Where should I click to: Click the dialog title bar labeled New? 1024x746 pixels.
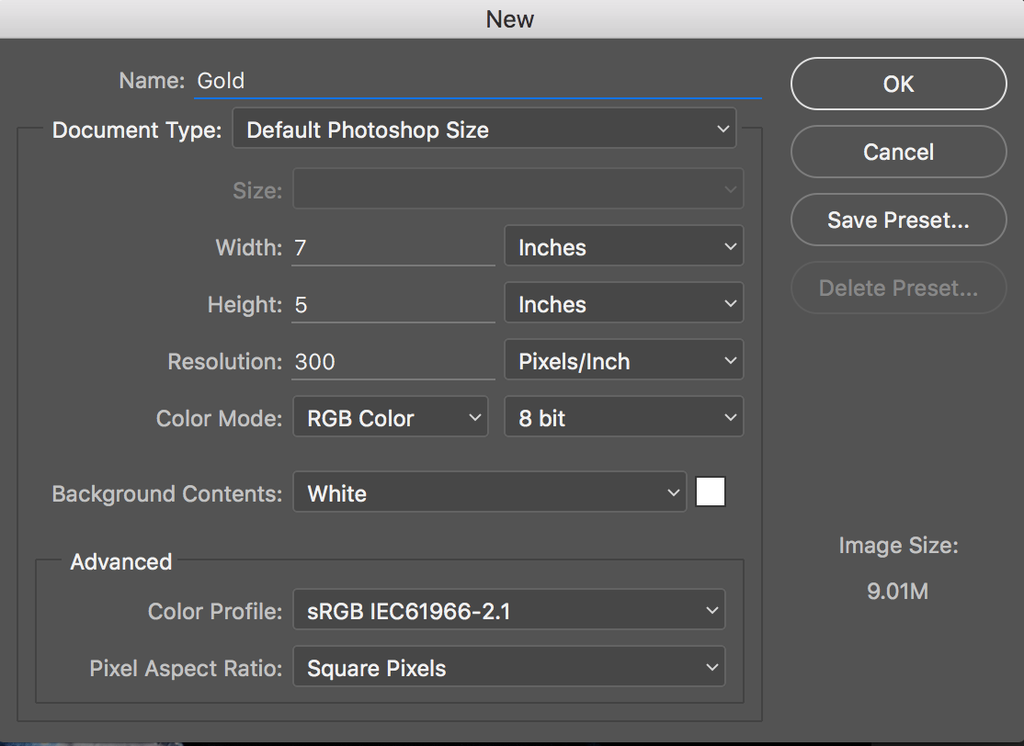point(511,18)
